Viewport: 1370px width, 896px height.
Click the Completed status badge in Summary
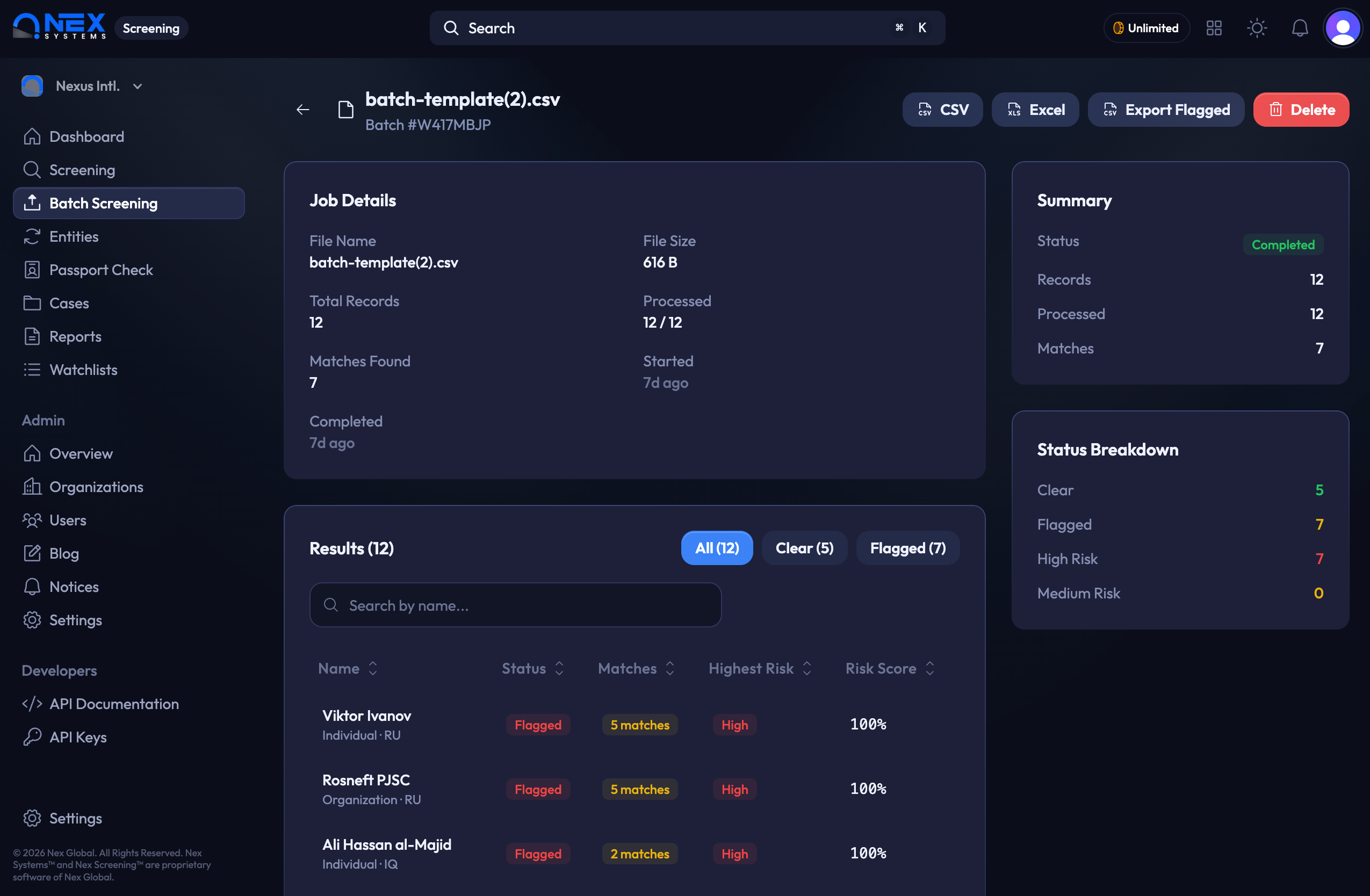[x=1283, y=244]
